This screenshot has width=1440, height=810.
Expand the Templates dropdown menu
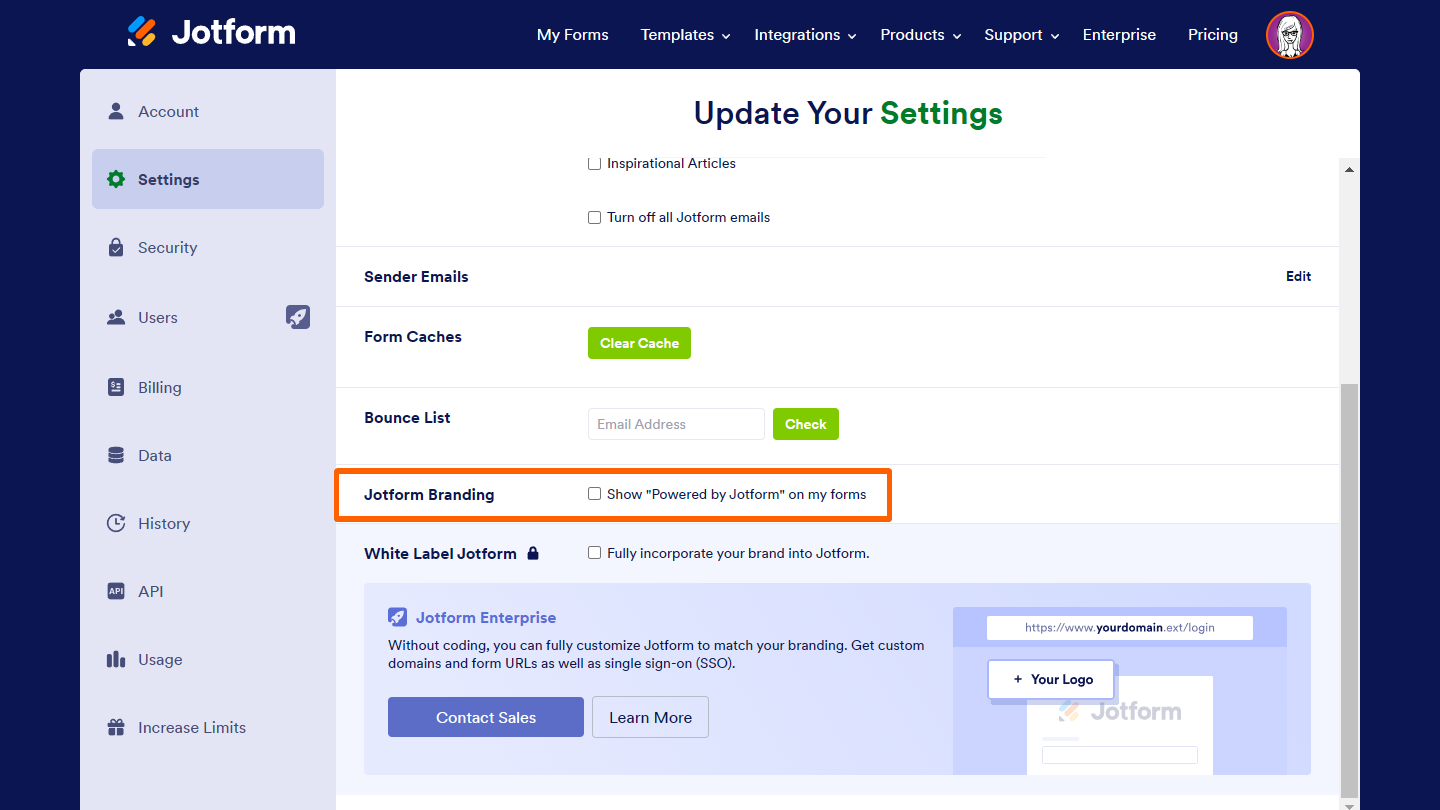[x=686, y=35]
